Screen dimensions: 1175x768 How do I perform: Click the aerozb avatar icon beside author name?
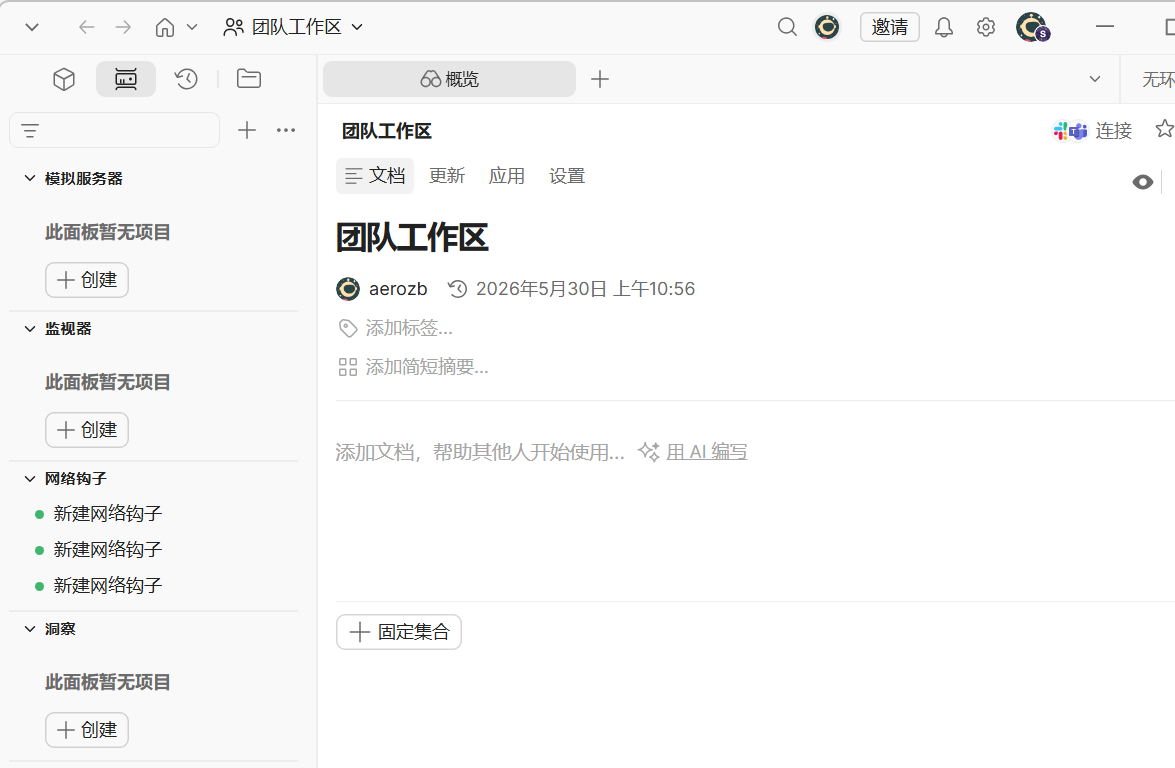(x=348, y=289)
